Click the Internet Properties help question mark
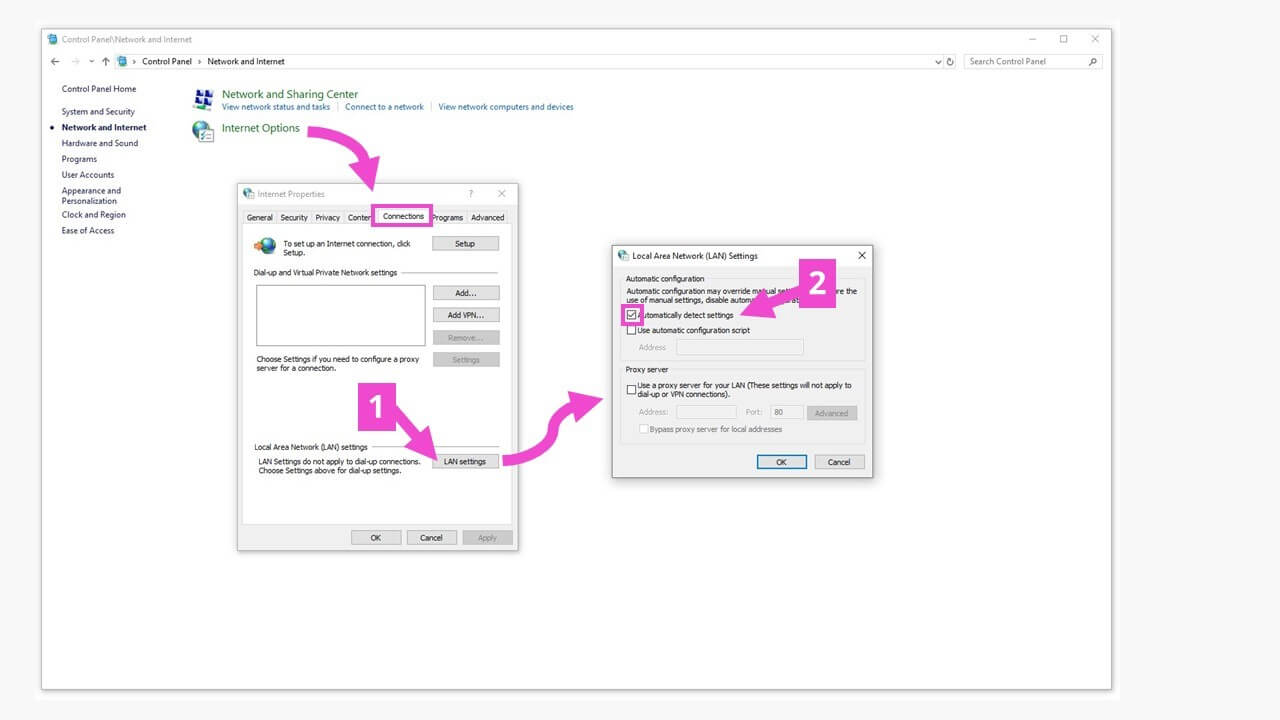Viewport: 1280px width, 720px height. tap(471, 194)
